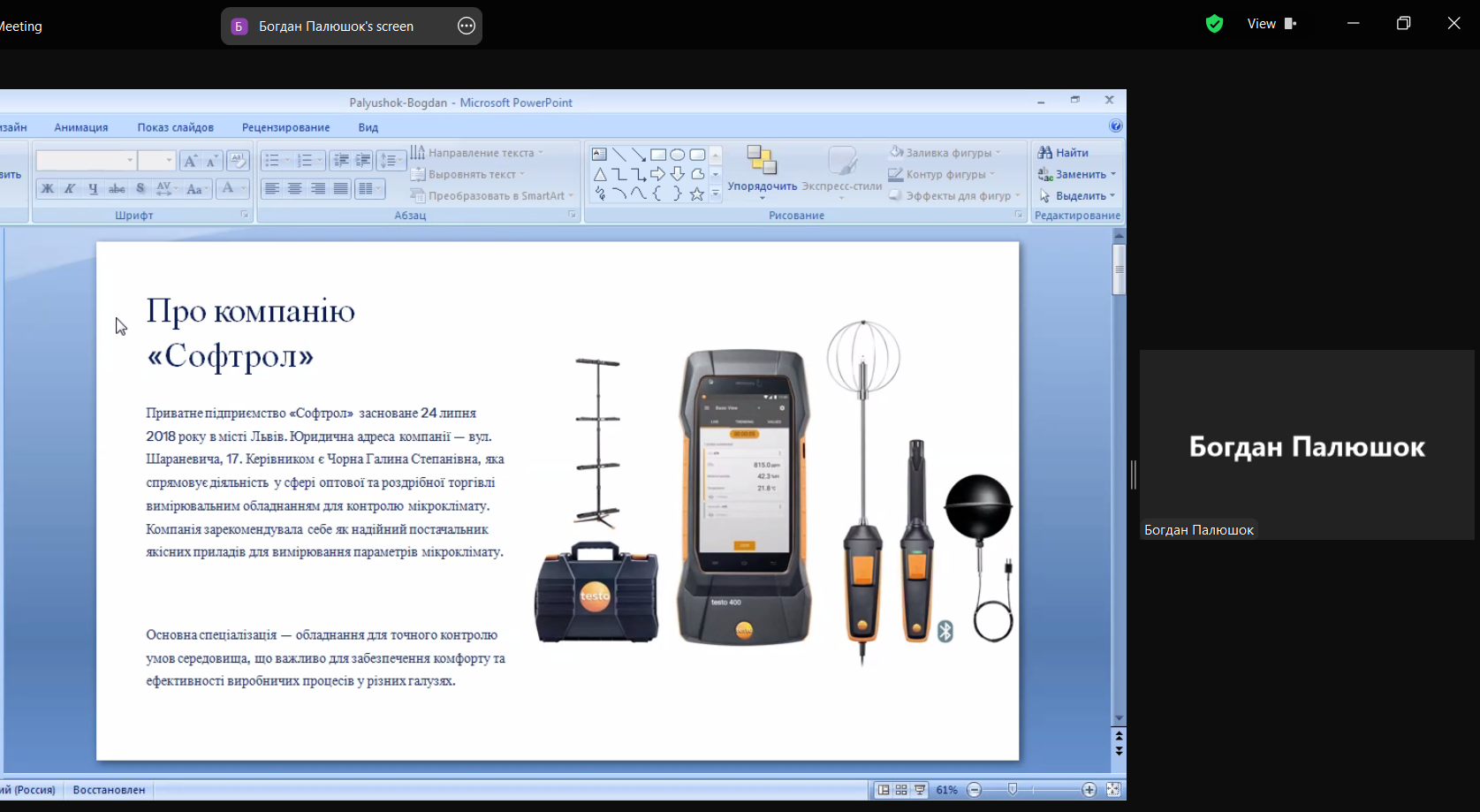Justify the paragraph text
Viewport: 1480px width, 812px height.
[x=341, y=188]
